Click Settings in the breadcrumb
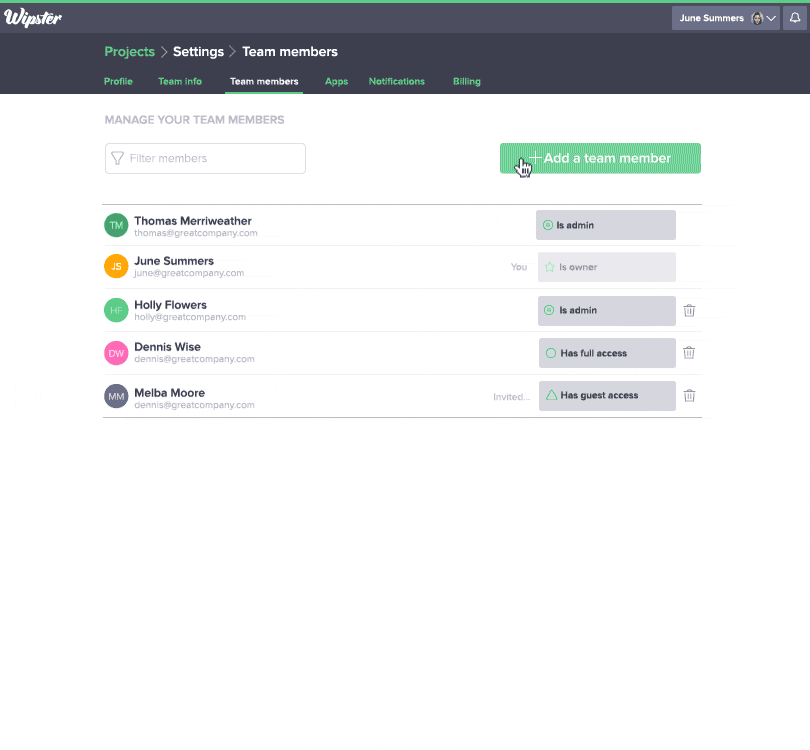 (x=198, y=52)
